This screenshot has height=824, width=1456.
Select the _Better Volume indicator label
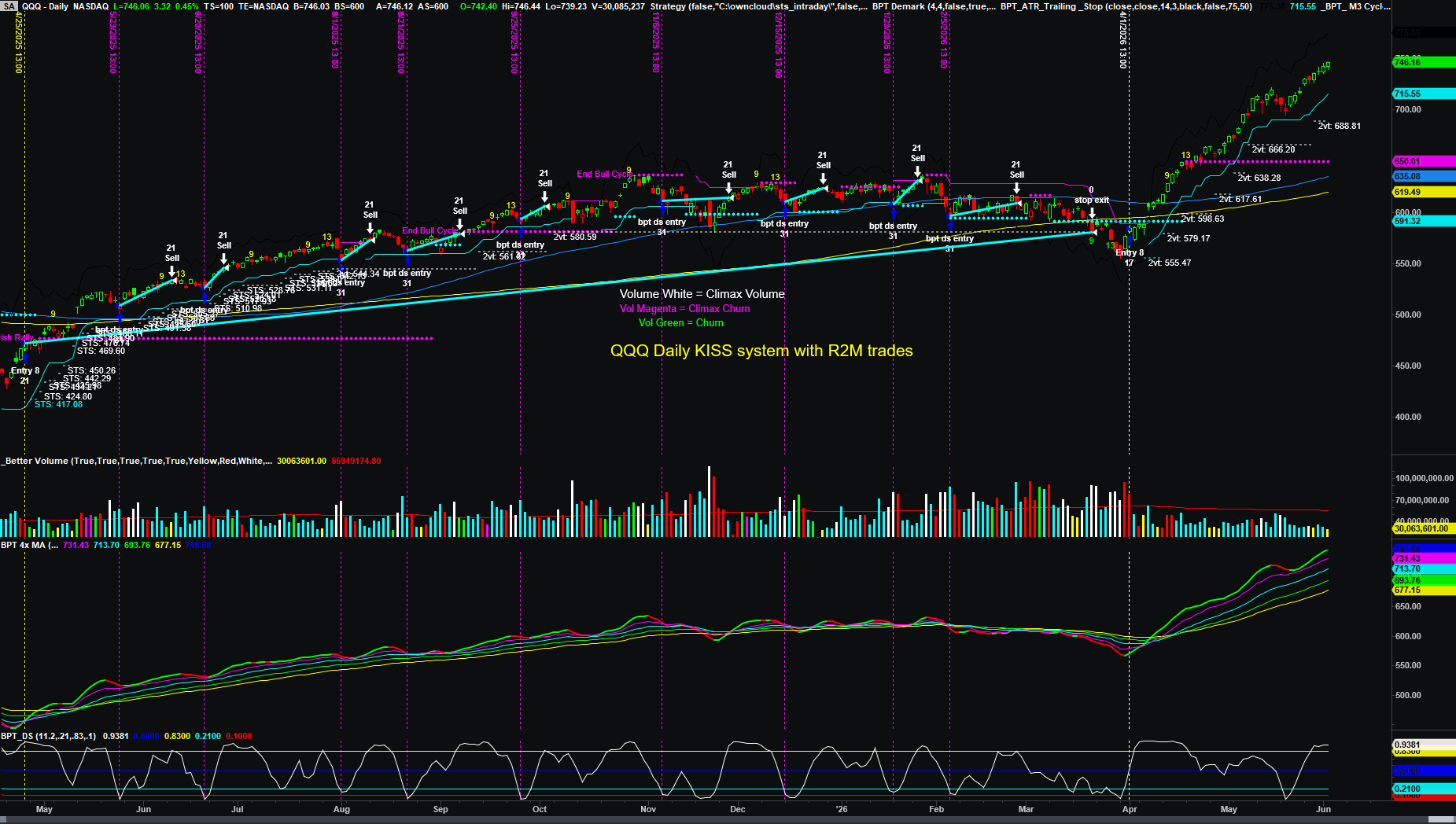click(137, 461)
